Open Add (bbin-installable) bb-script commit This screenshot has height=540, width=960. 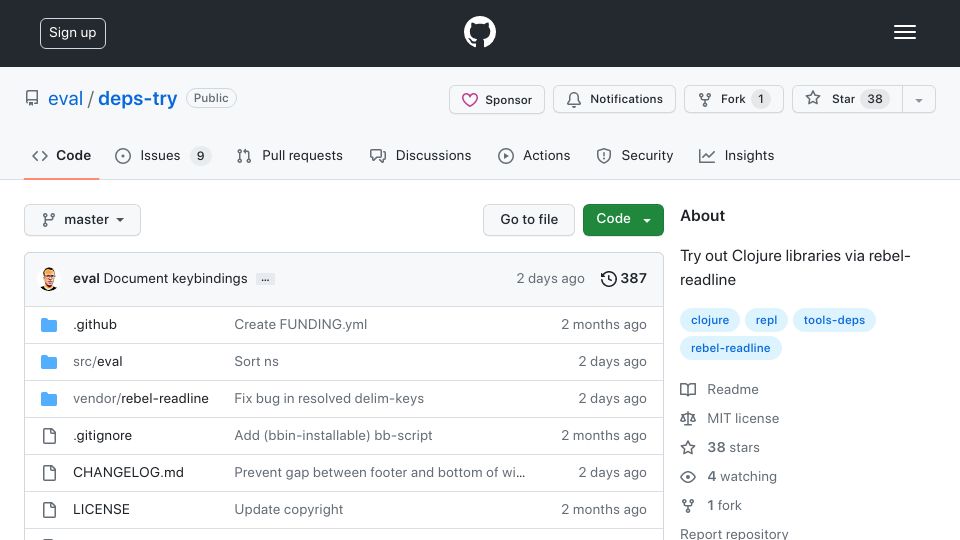point(333,435)
